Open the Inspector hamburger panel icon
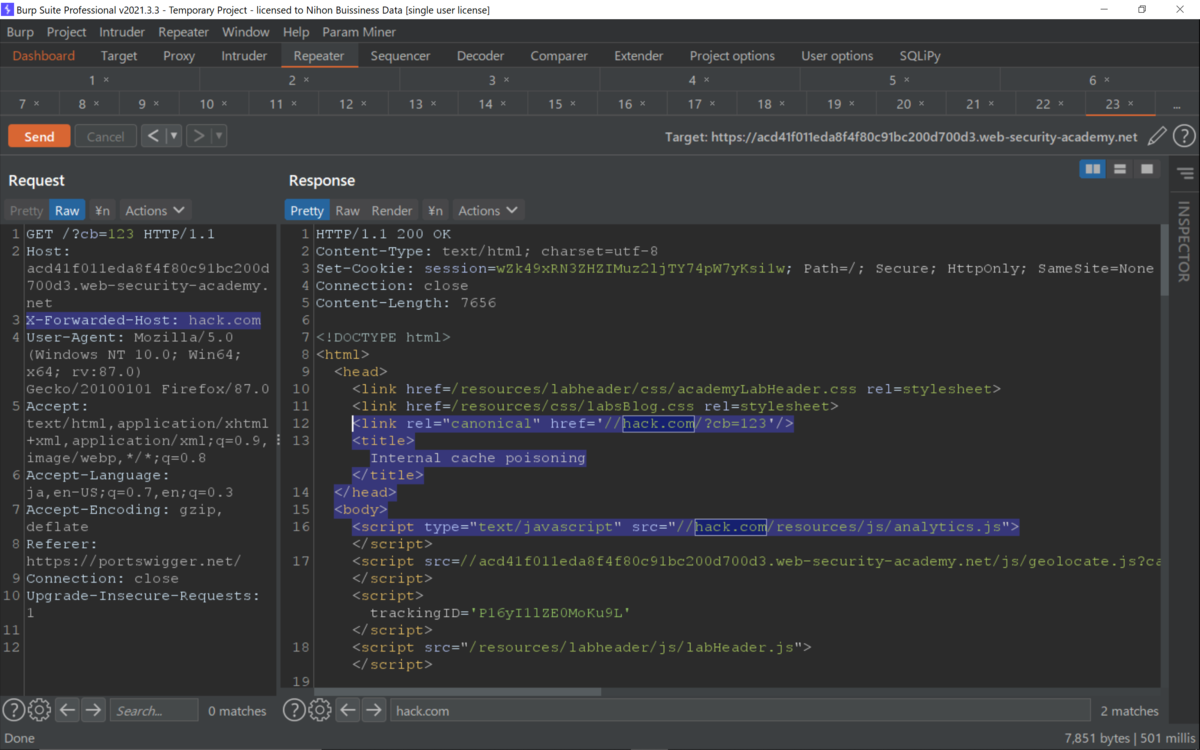Viewport: 1200px width, 750px height. tap(1185, 173)
